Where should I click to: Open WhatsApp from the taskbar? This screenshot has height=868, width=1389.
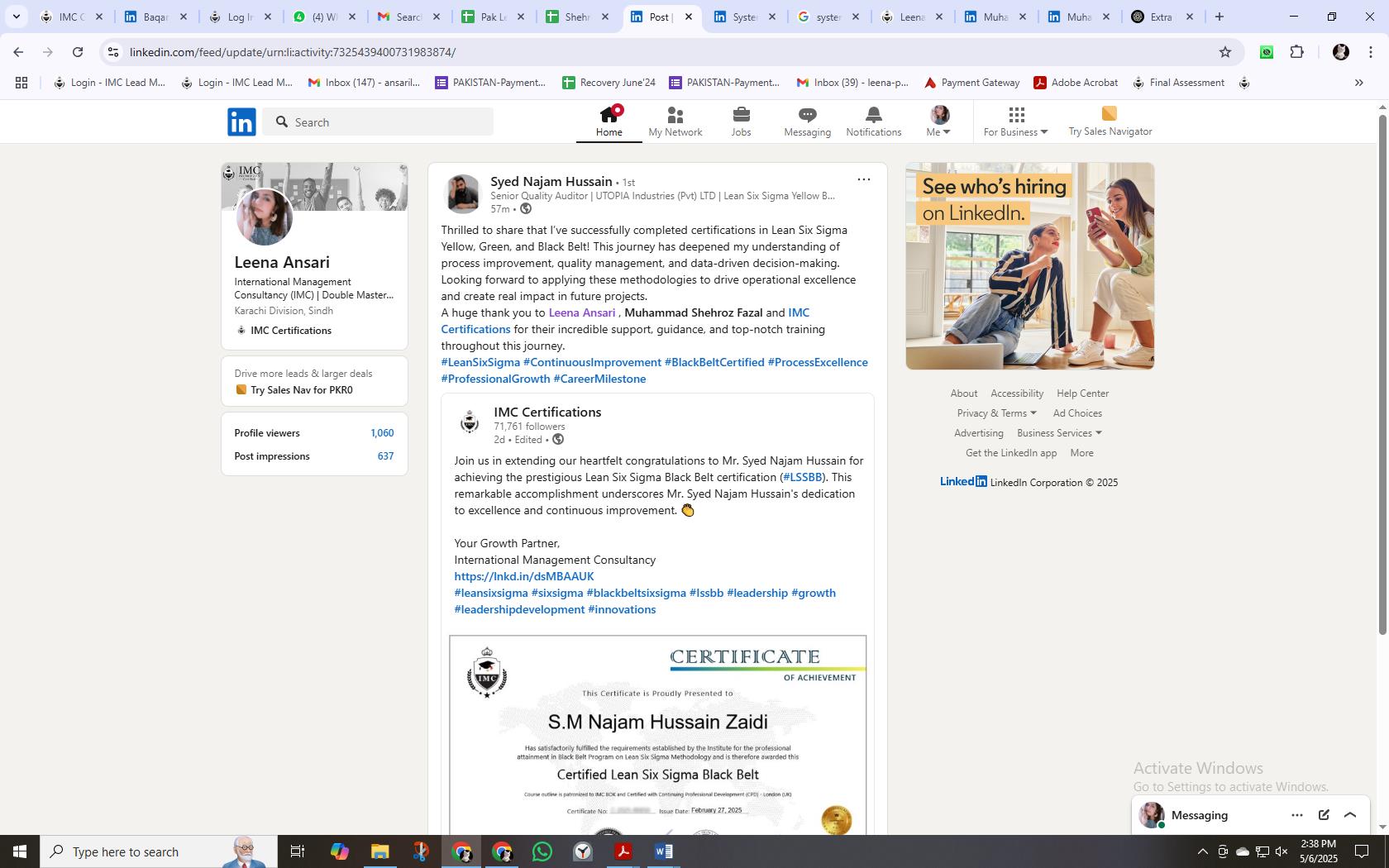coord(542,851)
